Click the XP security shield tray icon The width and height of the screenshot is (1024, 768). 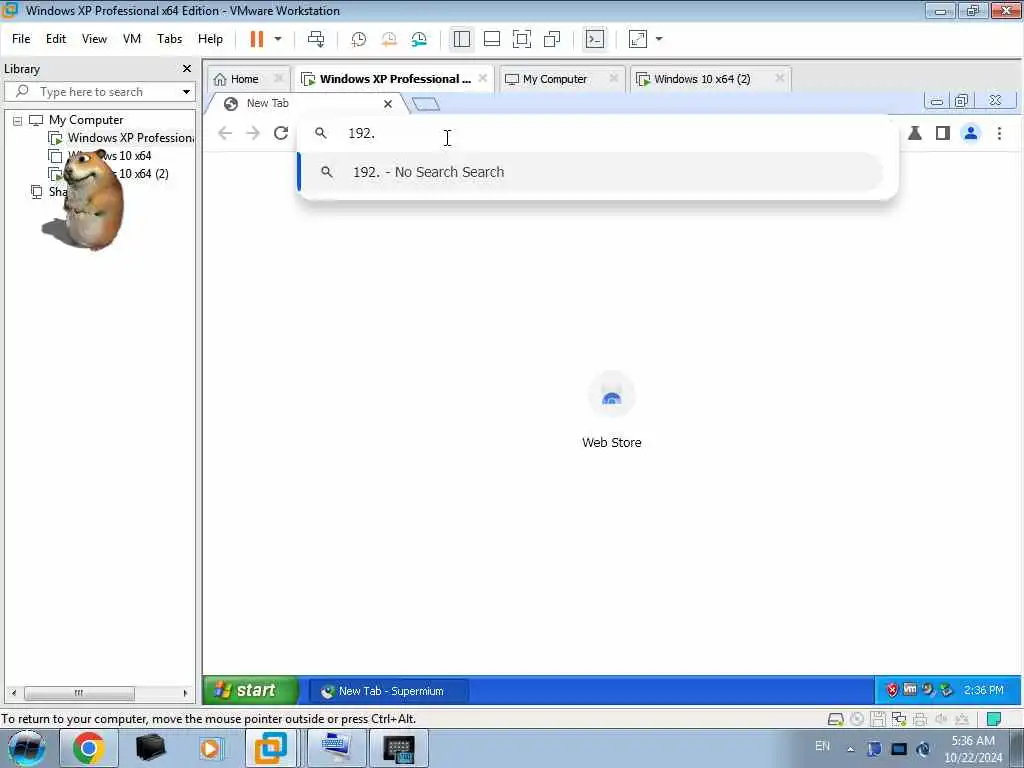(892, 690)
